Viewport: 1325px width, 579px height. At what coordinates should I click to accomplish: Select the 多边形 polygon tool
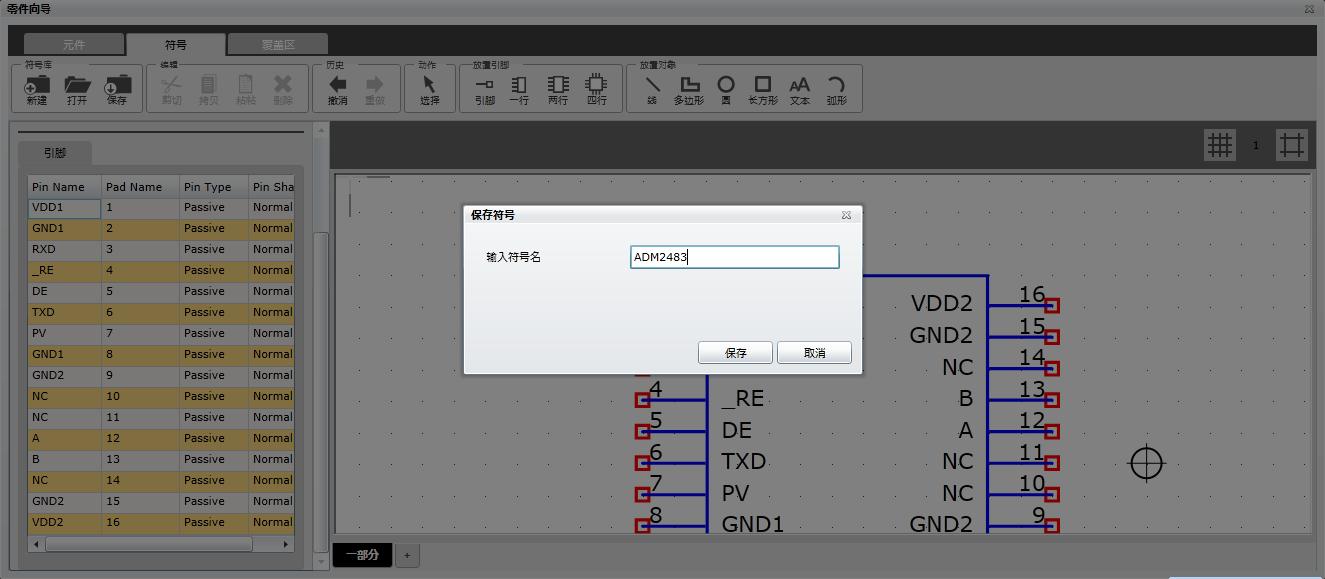(689, 89)
